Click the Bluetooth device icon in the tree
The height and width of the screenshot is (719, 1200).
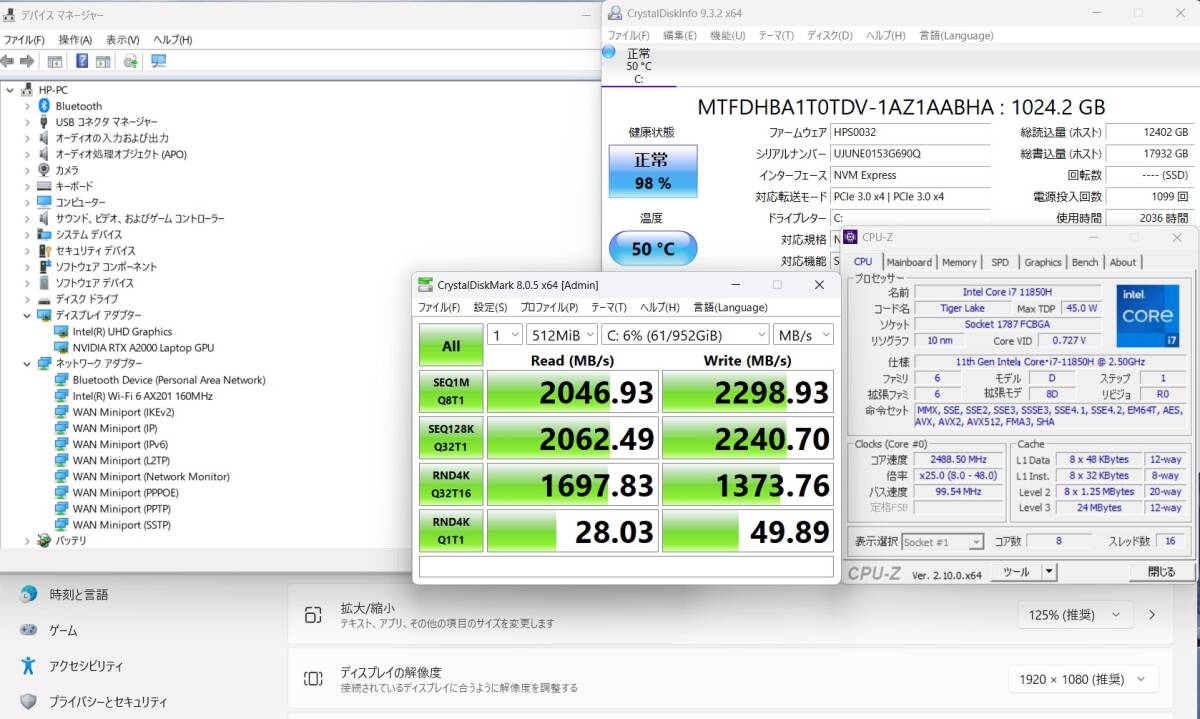pyautogui.click(x=42, y=105)
